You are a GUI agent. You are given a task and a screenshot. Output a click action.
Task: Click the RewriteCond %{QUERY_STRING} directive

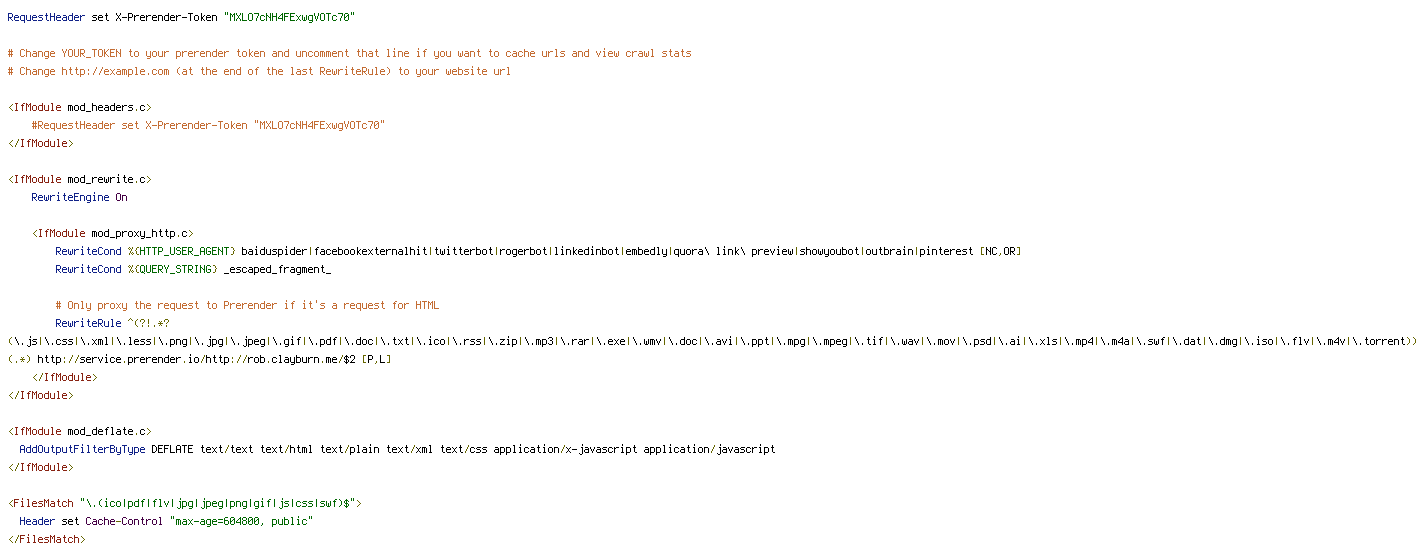(x=136, y=269)
